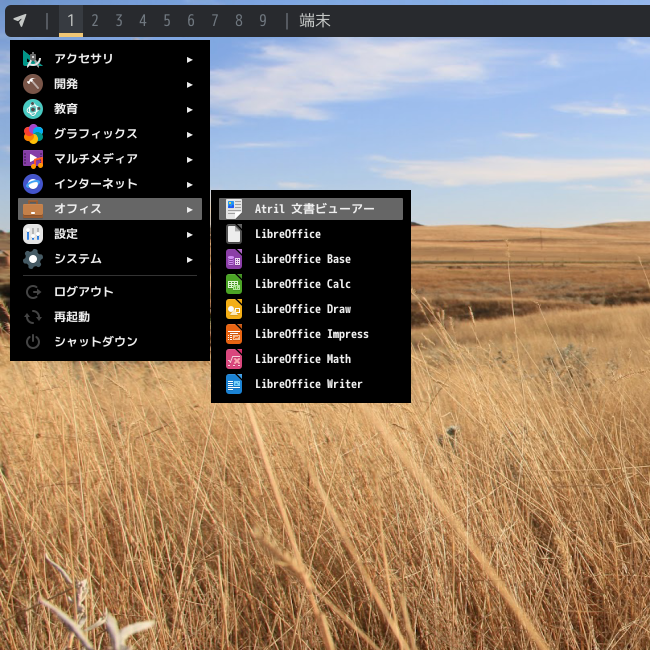Expand the 教育 submenu arrow
This screenshot has width=650, height=650.
click(189, 109)
